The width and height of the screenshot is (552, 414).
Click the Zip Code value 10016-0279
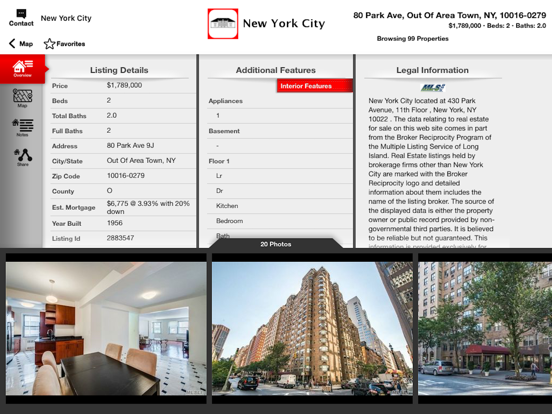click(126, 175)
